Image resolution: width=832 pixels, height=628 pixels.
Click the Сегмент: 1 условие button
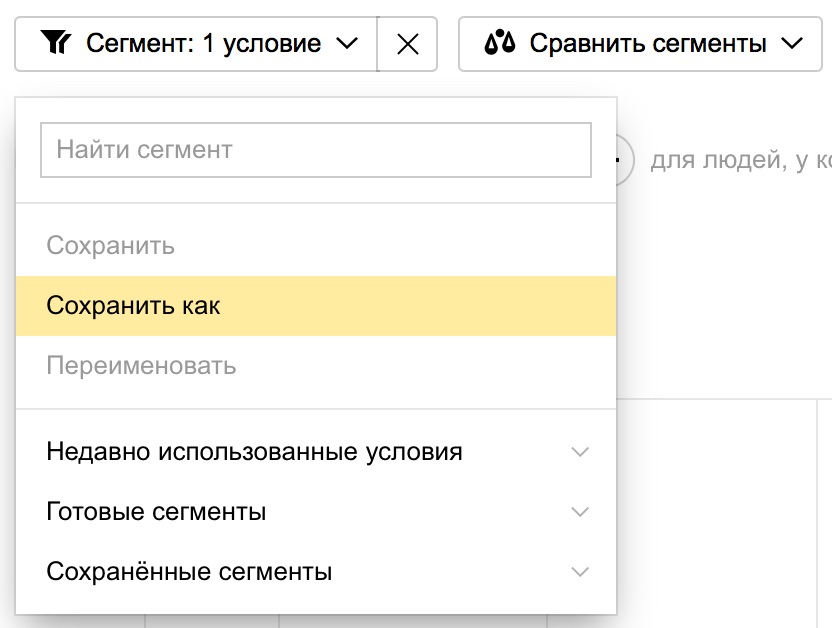(195, 43)
